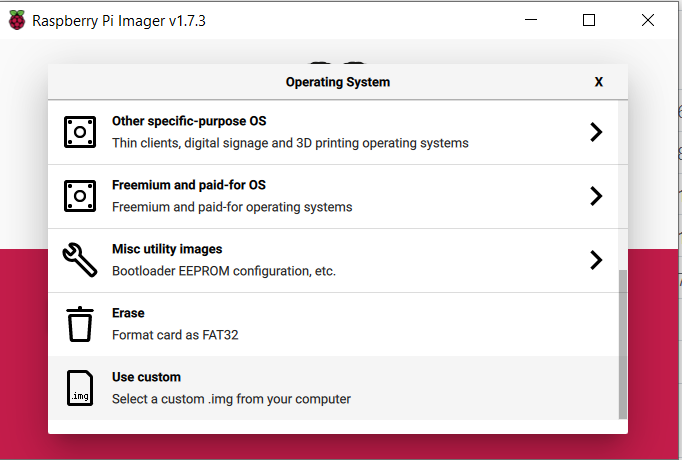Screen dimensions: 682x460
Task: Click "Format card as FAT32" description text
Action: 175,335
